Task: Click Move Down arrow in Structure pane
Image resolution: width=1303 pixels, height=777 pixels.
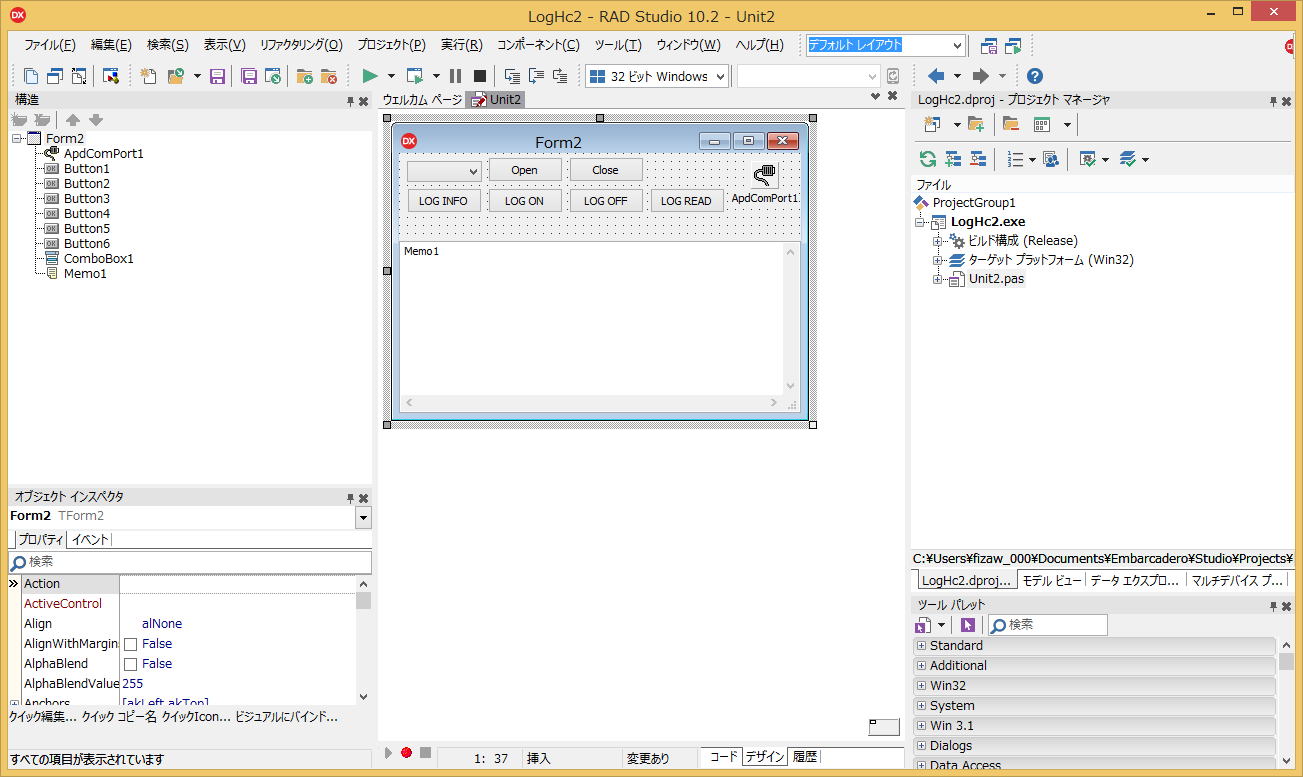Action: 96,120
